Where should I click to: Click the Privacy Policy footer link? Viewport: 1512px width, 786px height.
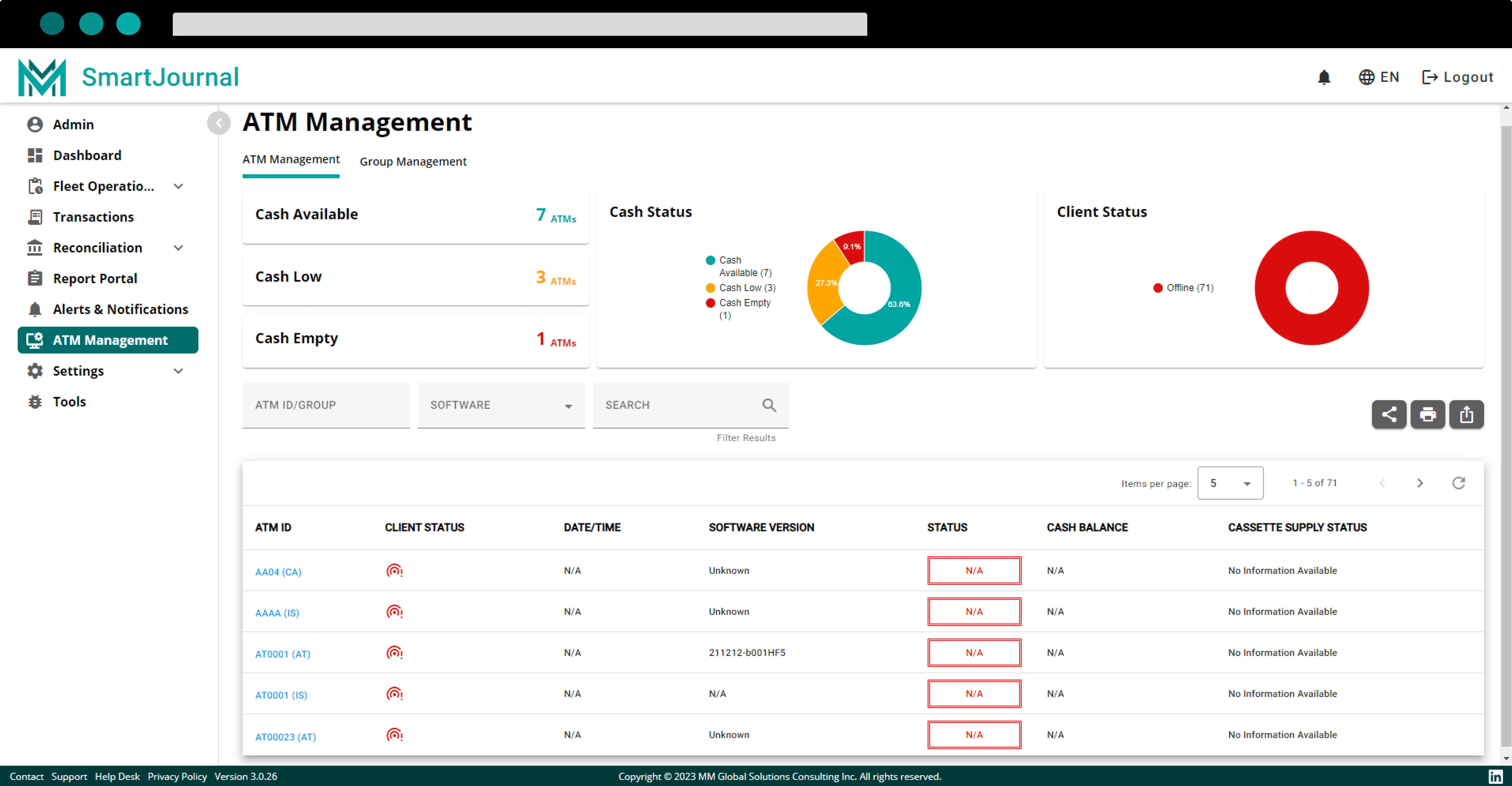click(x=177, y=776)
